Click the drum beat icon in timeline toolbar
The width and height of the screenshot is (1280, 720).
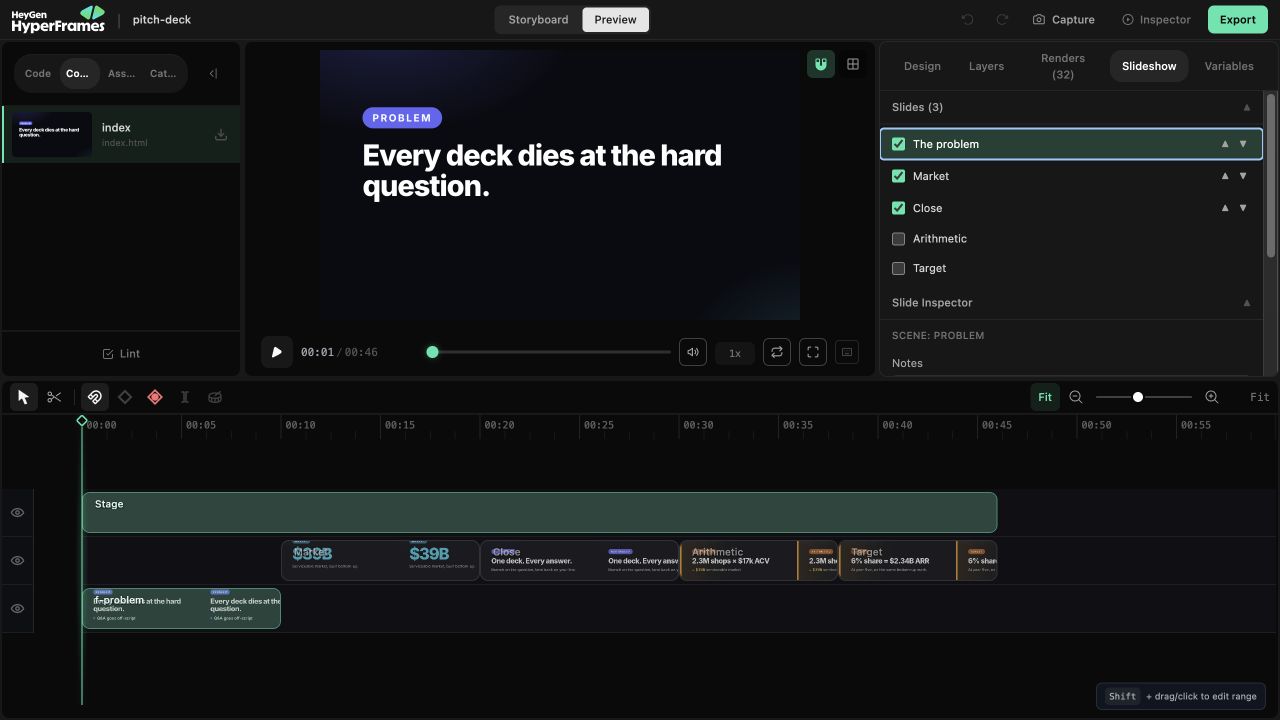pyautogui.click(x=215, y=397)
